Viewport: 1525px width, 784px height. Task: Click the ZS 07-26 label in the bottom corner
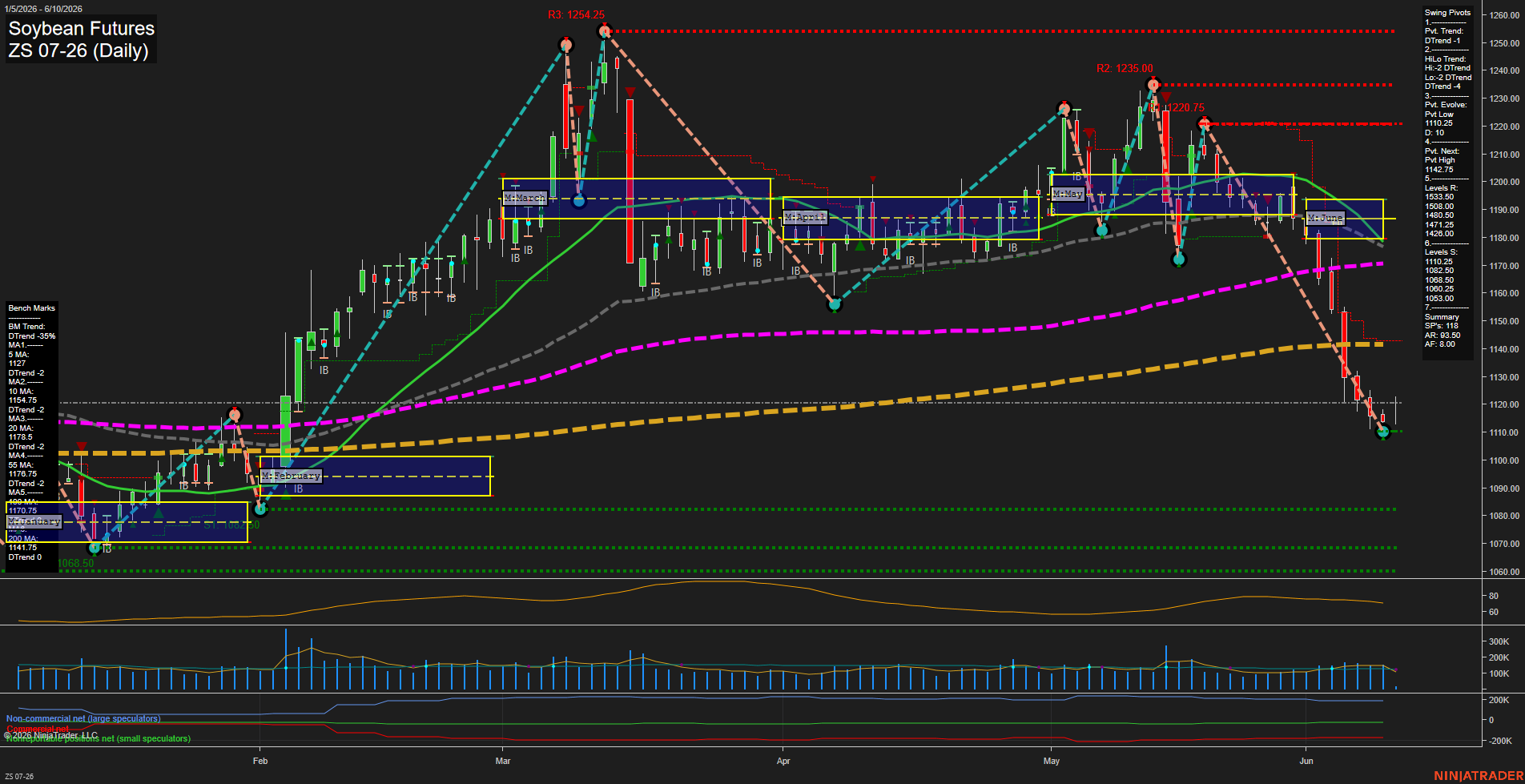pos(19,777)
